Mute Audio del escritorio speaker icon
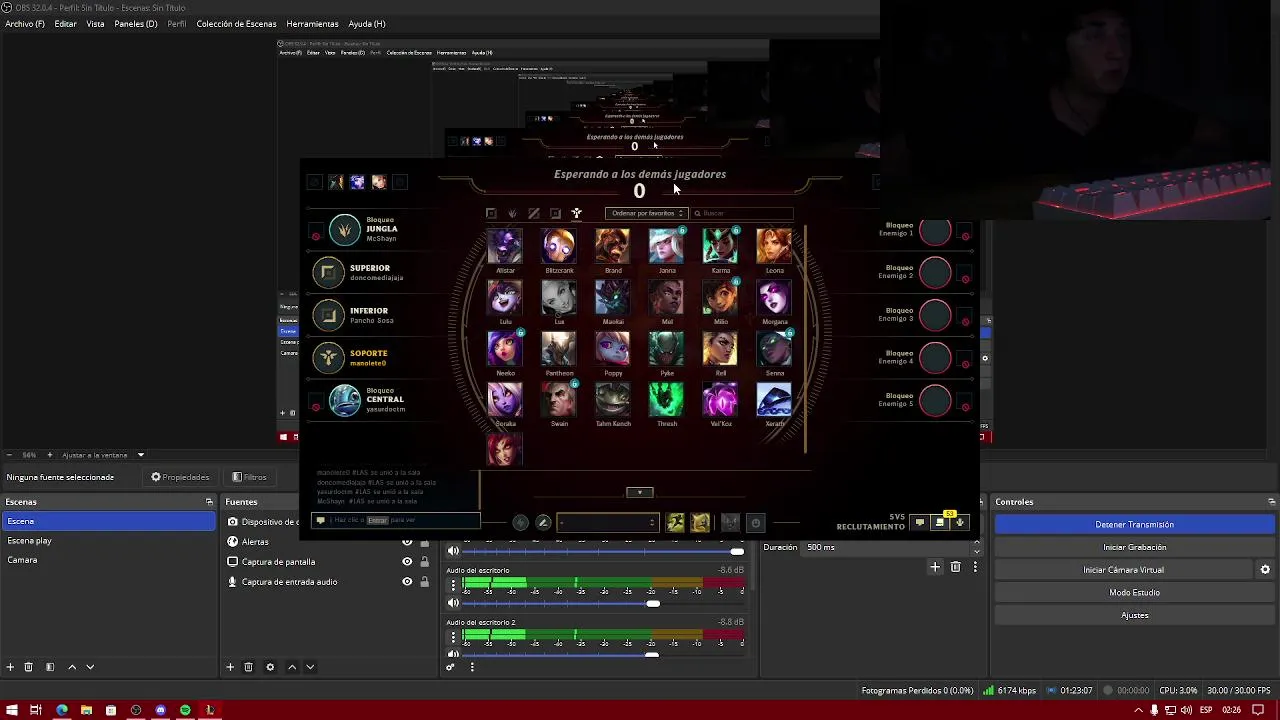The height and width of the screenshot is (720, 1280). pyautogui.click(x=453, y=603)
